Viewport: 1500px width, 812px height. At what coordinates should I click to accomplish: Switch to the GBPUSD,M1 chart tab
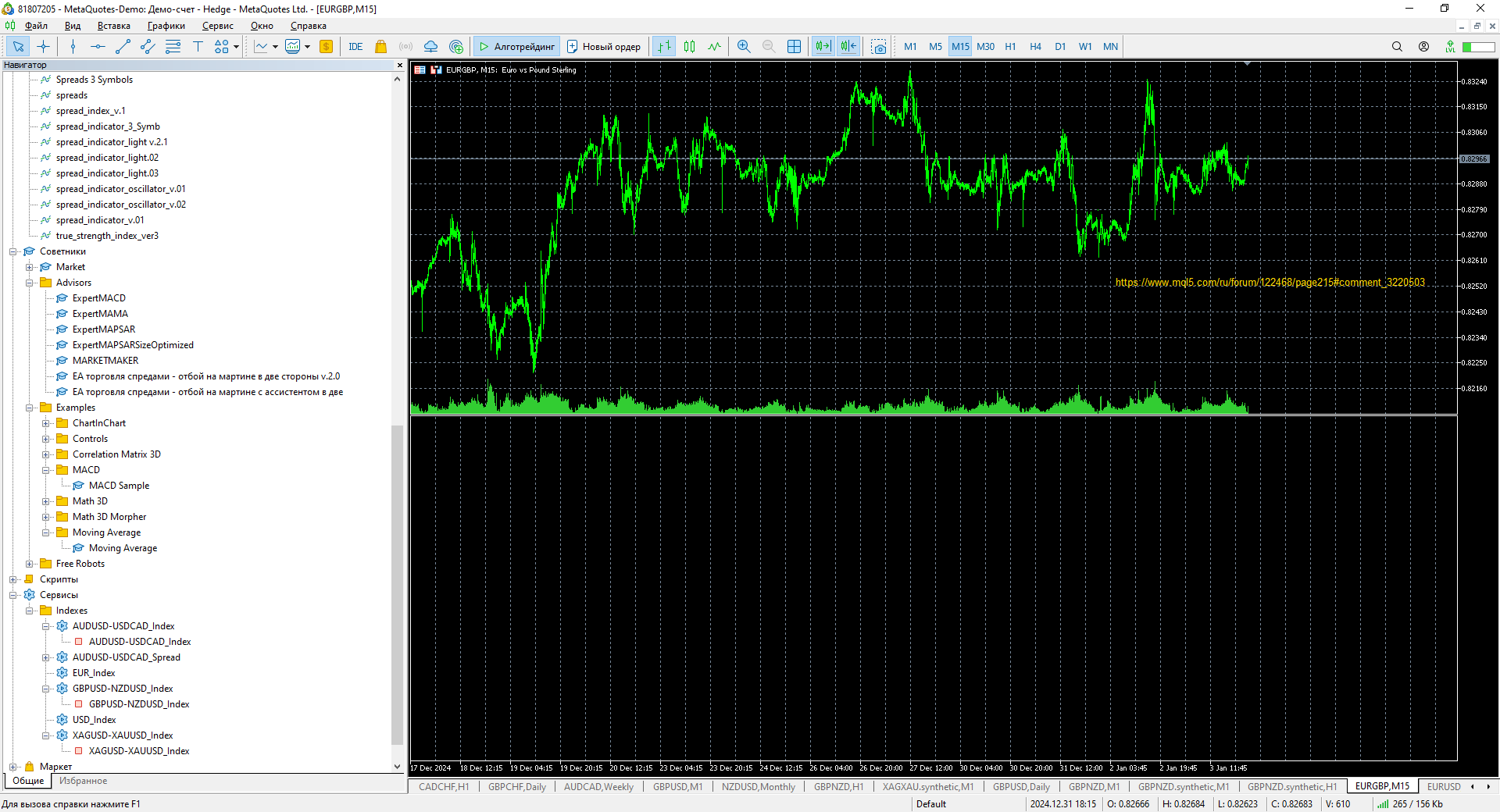tap(677, 787)
